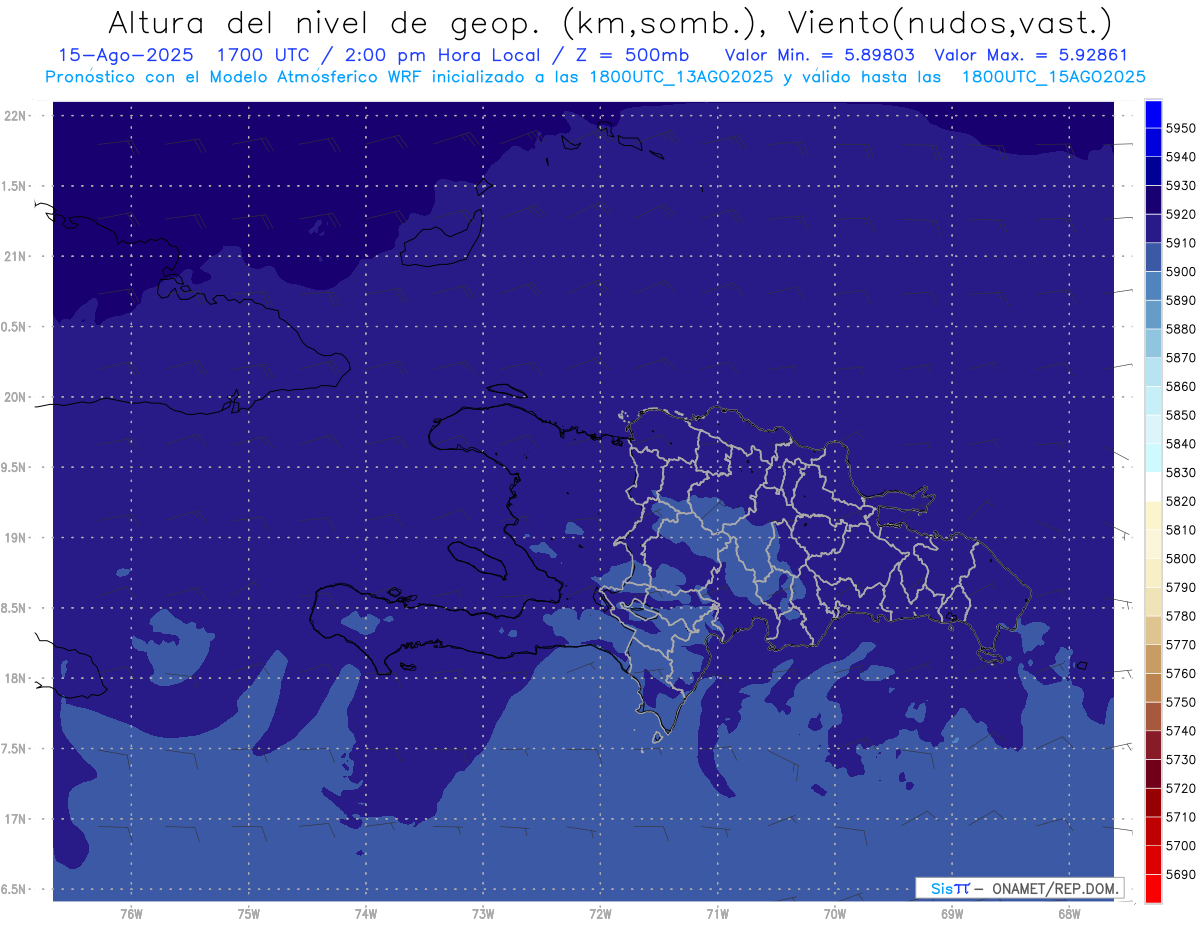Click the '5950' colorbar value

point(1180,128)
